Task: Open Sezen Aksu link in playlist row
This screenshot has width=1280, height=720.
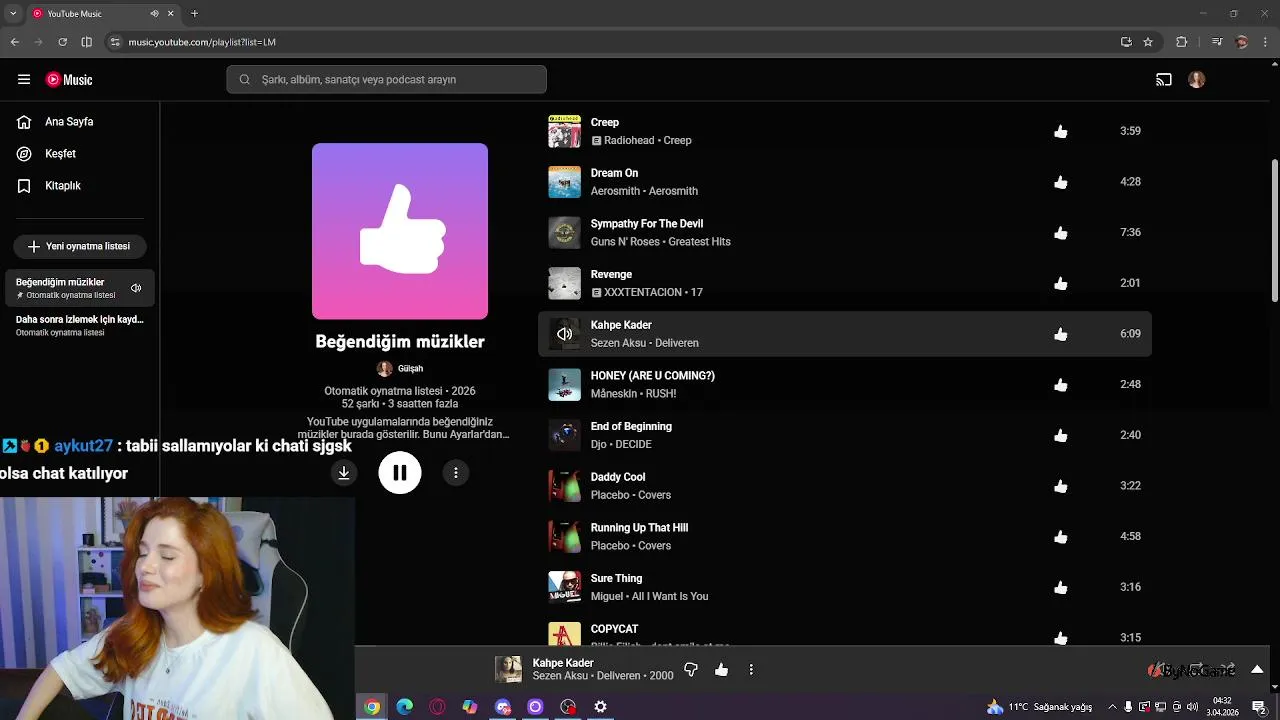Action: tap(617, 343)
